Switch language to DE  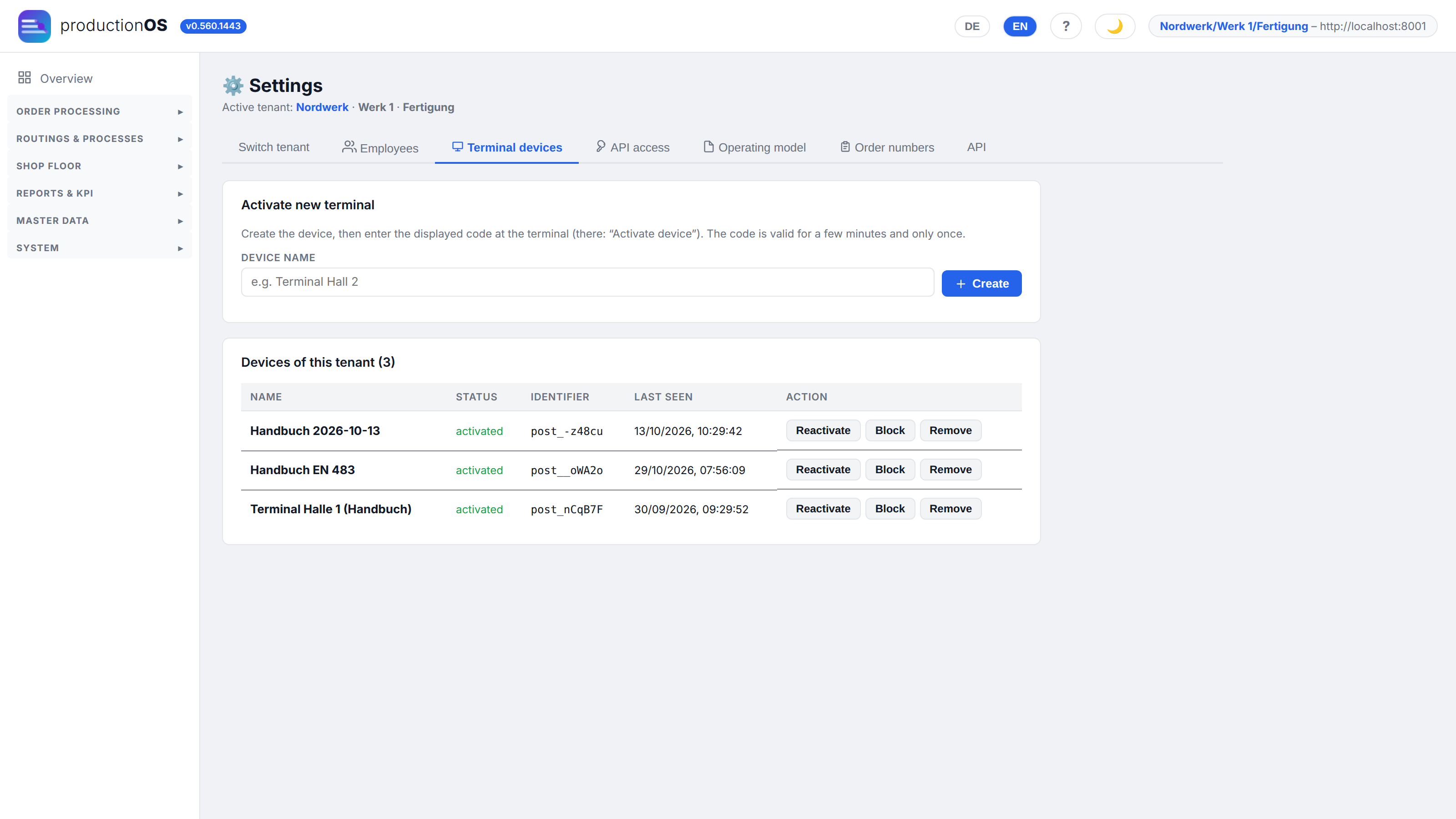tap(971, 26)
